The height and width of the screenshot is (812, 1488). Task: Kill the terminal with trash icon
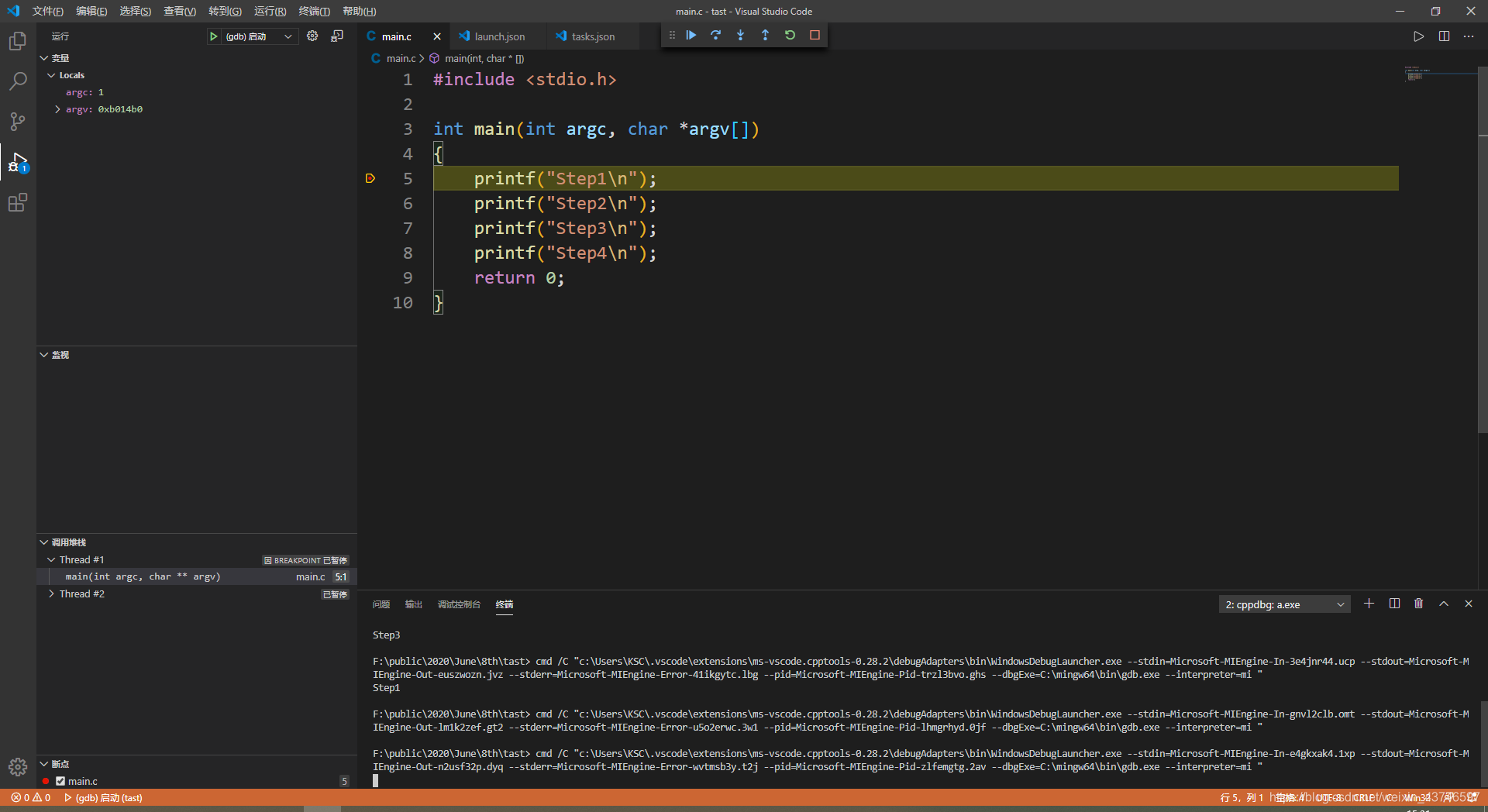click(x=1418, y=604)
